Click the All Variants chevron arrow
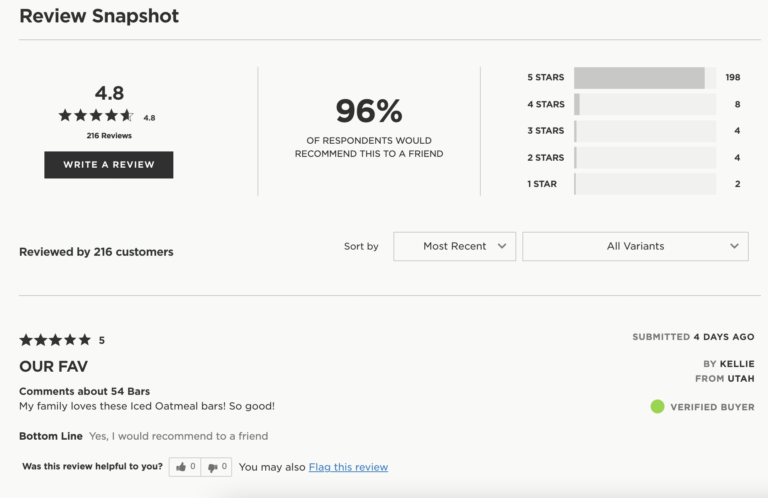This screenshot has width=768, height=498. point(734,246)
